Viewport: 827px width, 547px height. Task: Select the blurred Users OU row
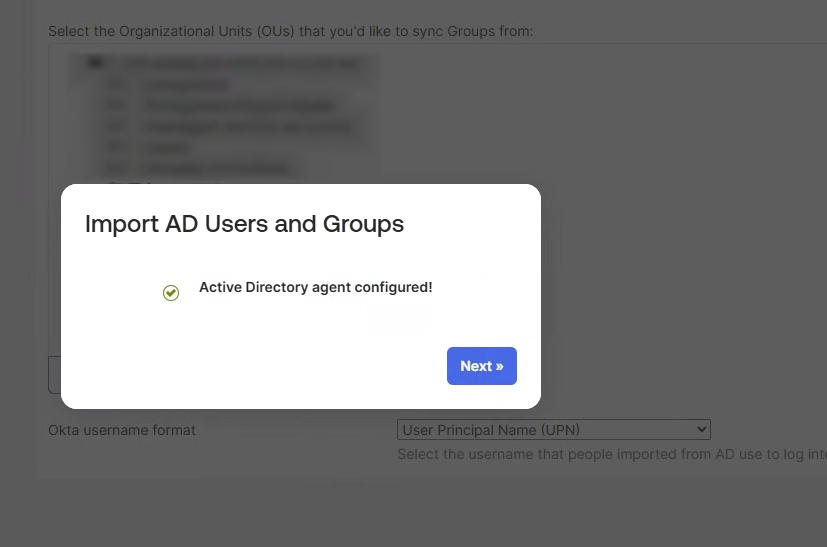click(x=166, y=147)
